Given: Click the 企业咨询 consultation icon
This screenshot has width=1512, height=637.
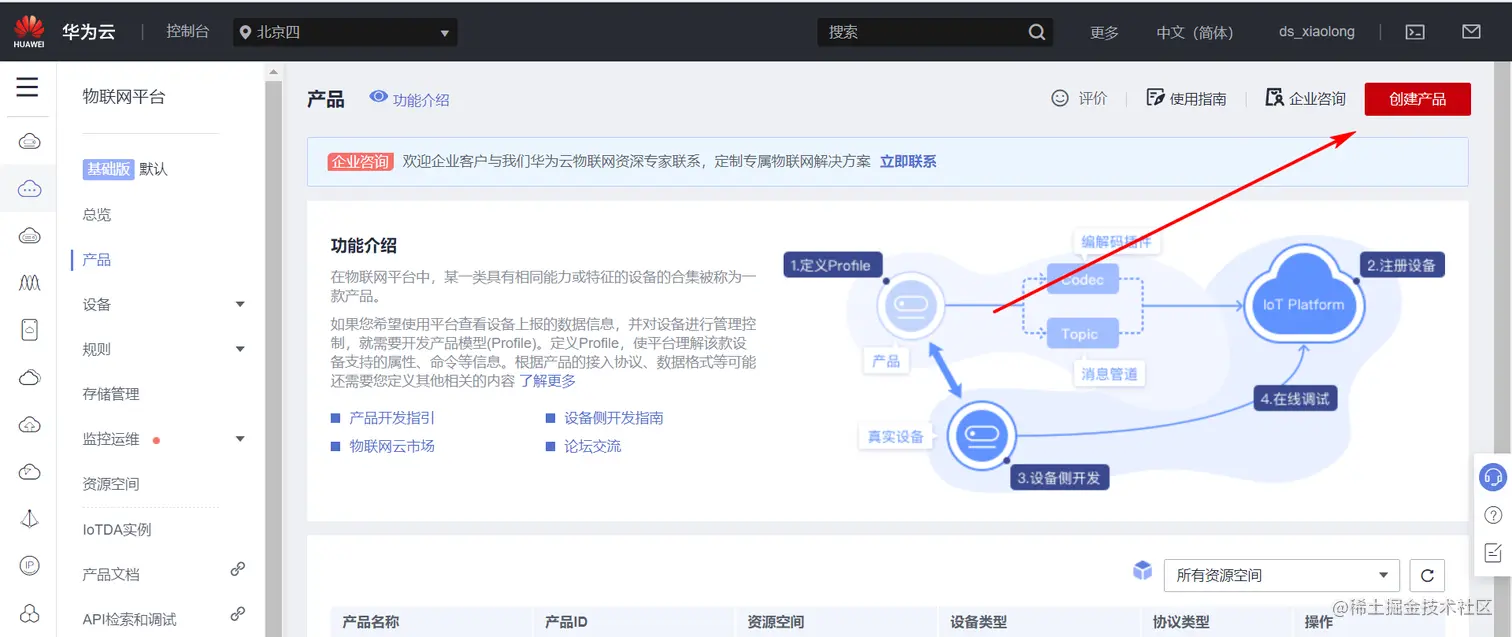Looking at the screenshot, I should click(1274, 98).
